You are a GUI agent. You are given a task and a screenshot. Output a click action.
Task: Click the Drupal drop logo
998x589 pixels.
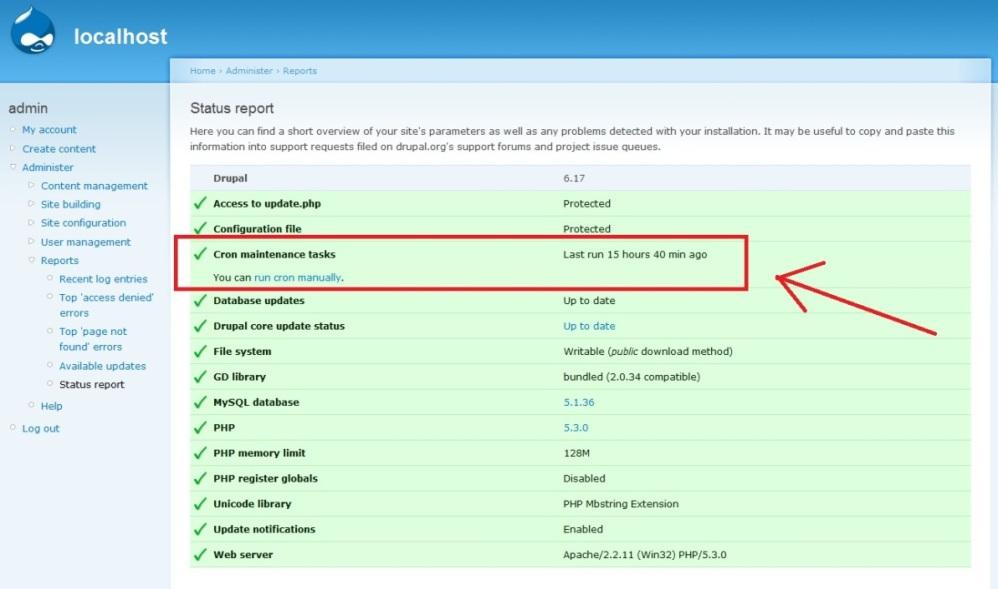(x=33, y=31)
